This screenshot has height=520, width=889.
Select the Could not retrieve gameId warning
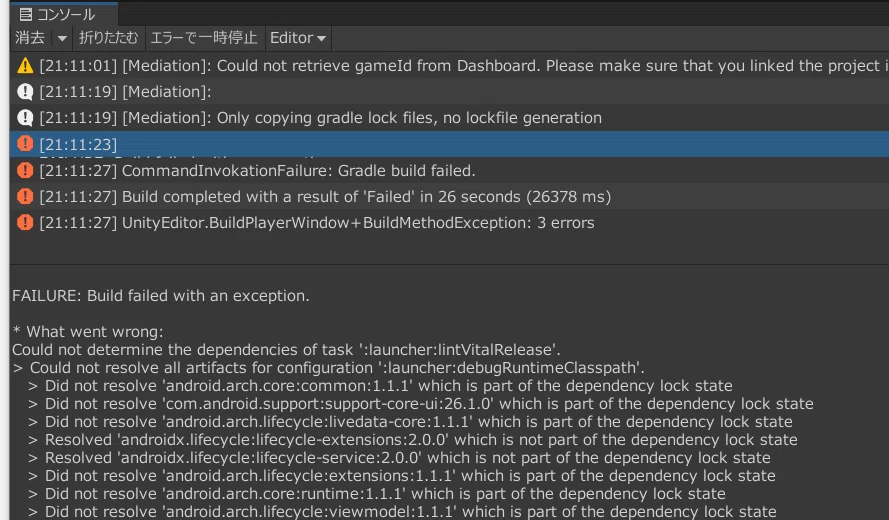click(449, 66)
